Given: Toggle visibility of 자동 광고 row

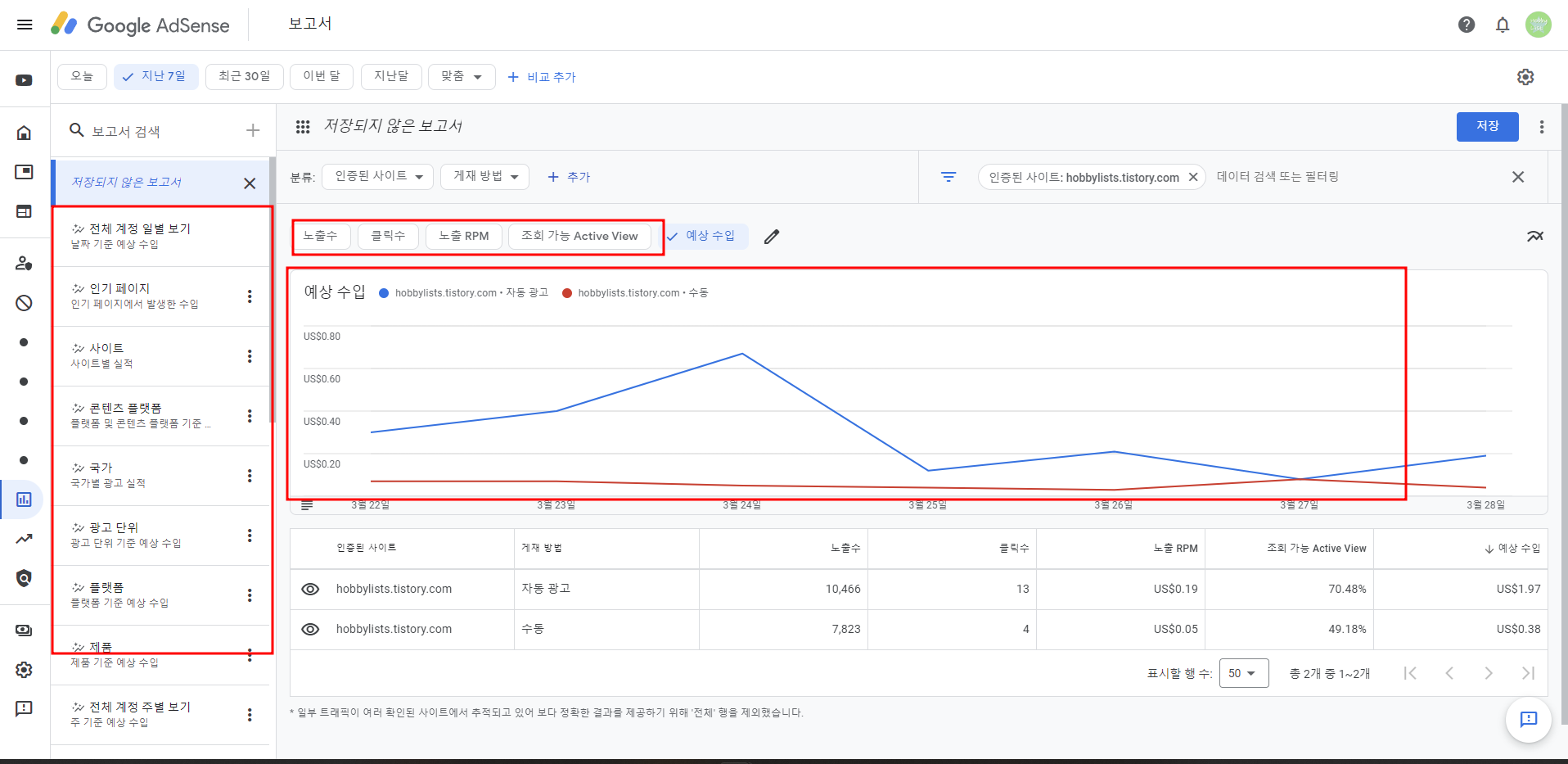Looking at the screenshot, I should [310, 590].
